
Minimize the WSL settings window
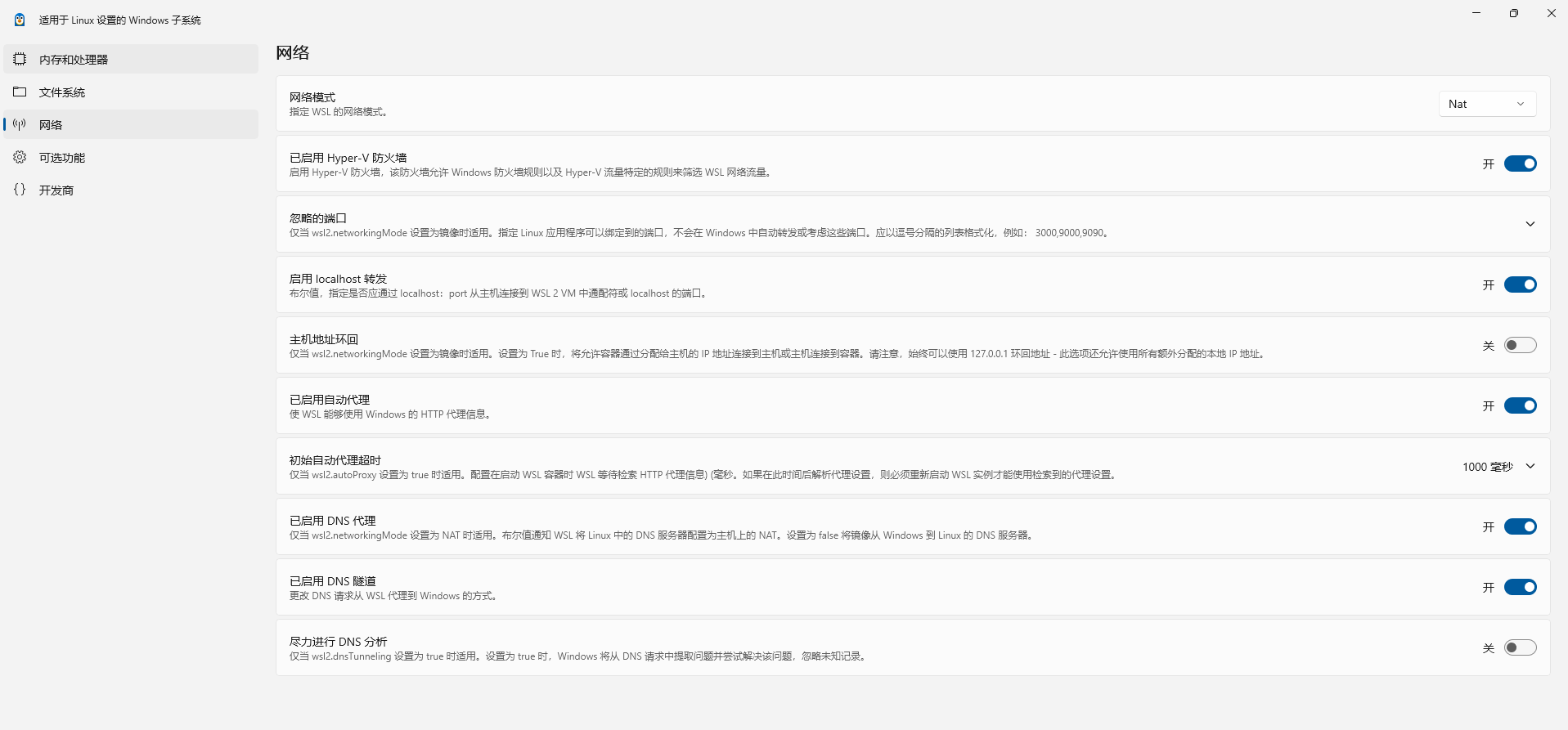coord(1476,13)
